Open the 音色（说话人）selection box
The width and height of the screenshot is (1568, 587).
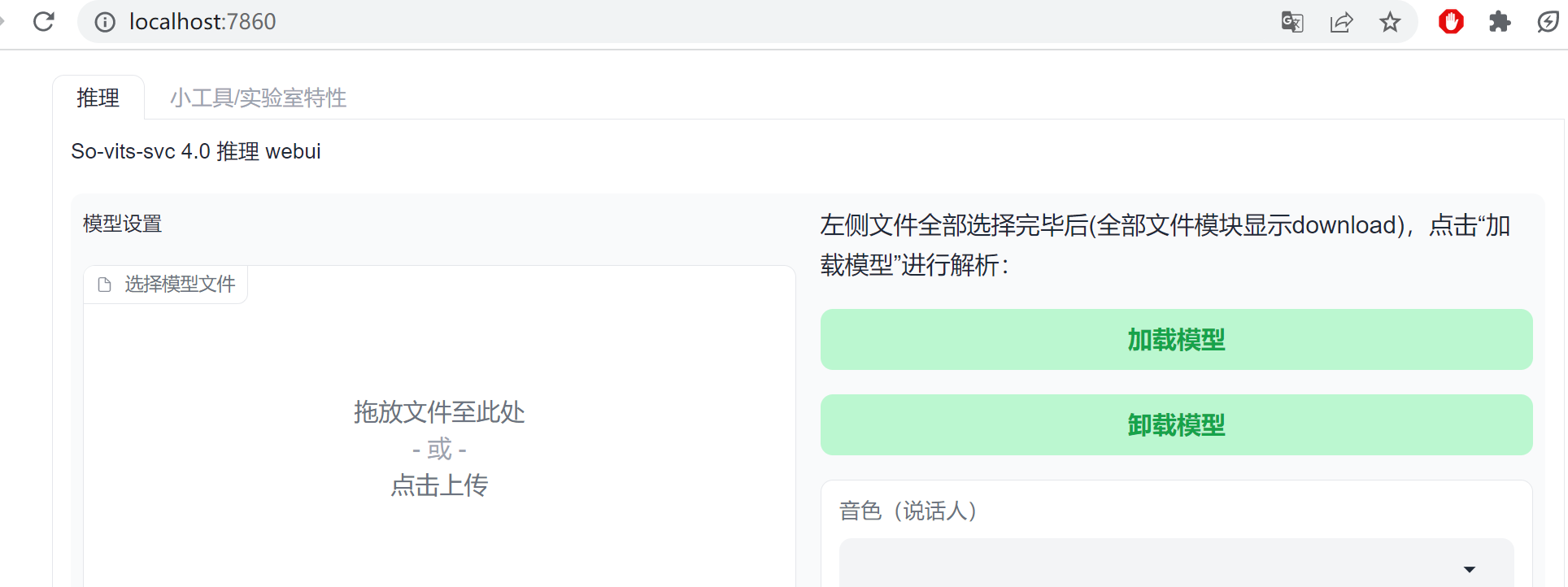[x=1176, y=563]
